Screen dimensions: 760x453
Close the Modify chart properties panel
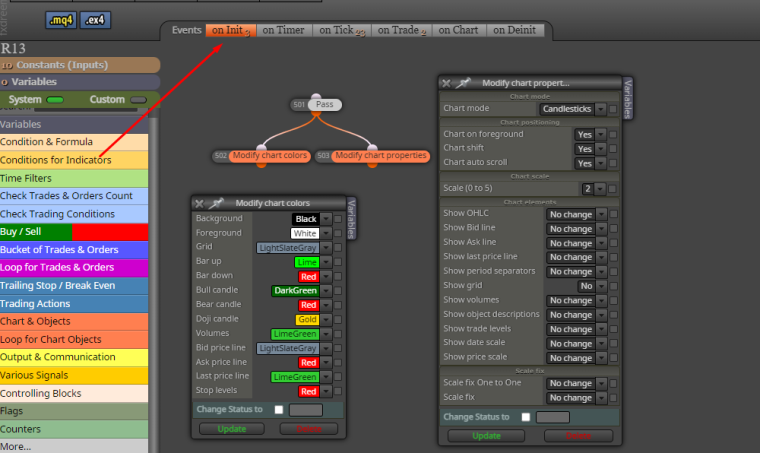tap(446, 83)
